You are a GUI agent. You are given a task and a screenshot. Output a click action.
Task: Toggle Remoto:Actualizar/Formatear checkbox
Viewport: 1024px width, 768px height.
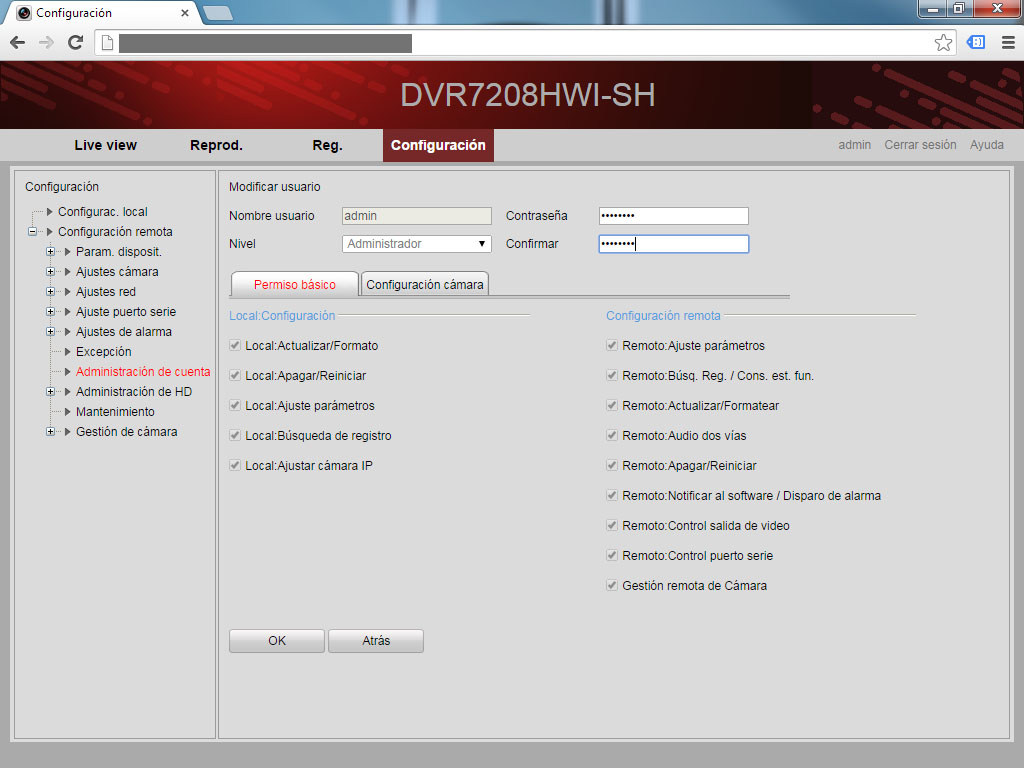612,406
